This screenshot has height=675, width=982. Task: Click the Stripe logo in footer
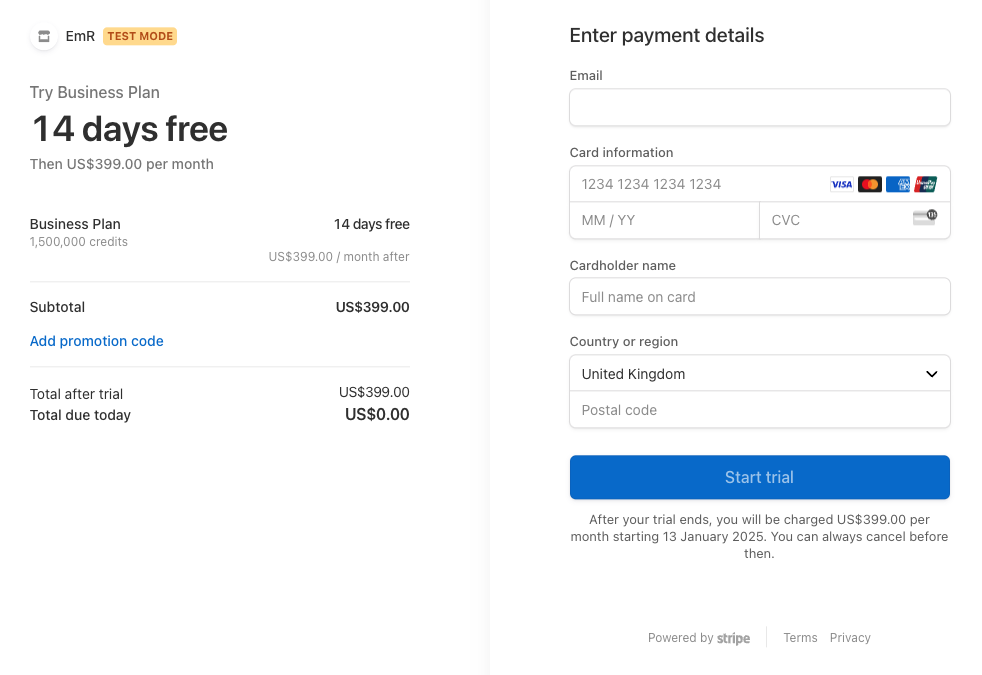tap(733, 638)
